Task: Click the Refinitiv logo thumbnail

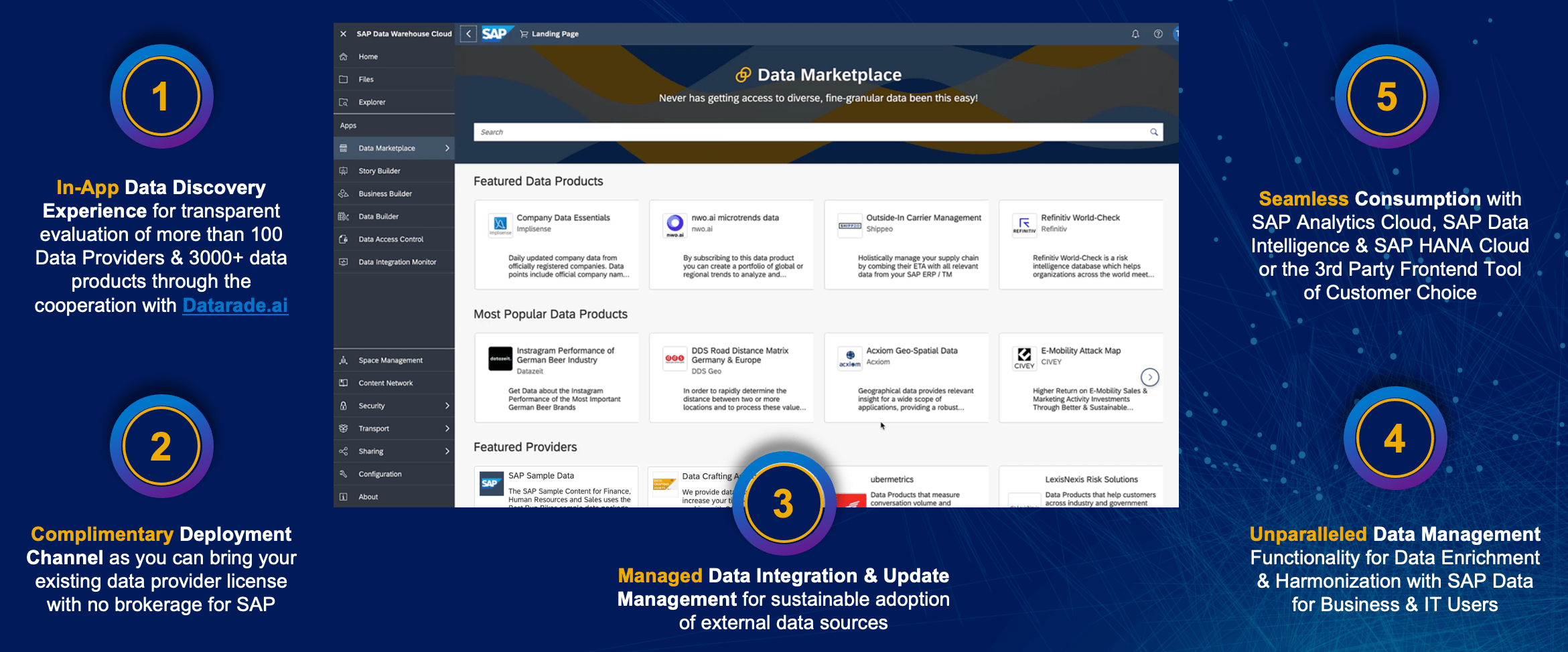Action: coord(1024,225)
